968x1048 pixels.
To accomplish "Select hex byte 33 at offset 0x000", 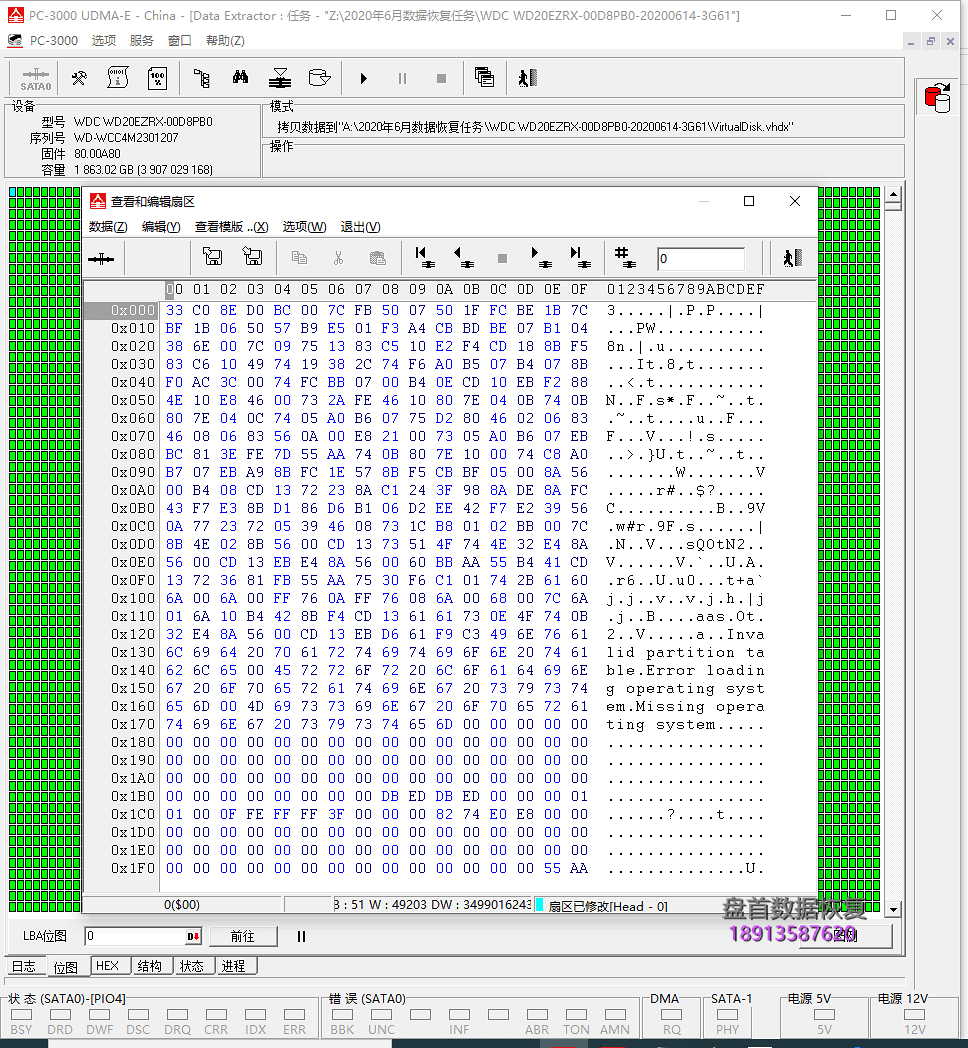I will [x=174, y=310].
